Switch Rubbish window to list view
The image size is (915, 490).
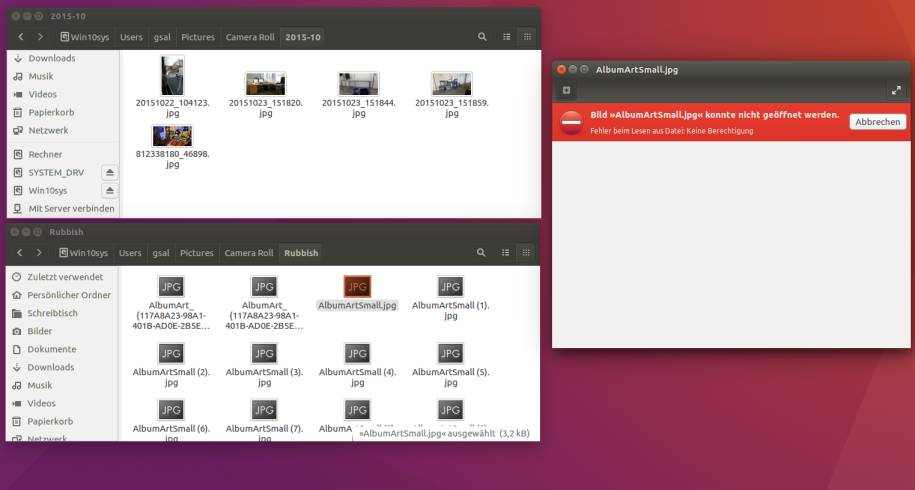(x=507, y=253)
